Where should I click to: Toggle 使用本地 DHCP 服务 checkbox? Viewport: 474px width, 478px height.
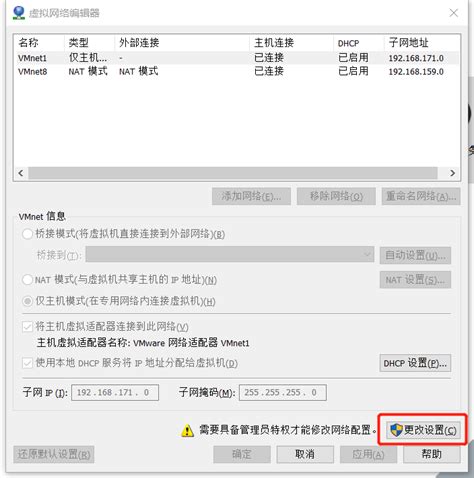point(27,363)
